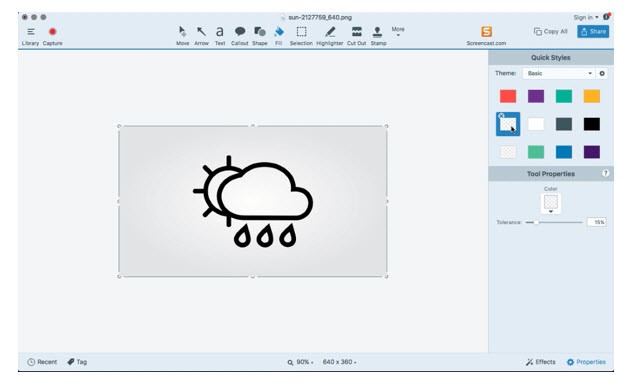The image size is (624, 389).
Task: Toggle the Effects panel
Action: 540,362
